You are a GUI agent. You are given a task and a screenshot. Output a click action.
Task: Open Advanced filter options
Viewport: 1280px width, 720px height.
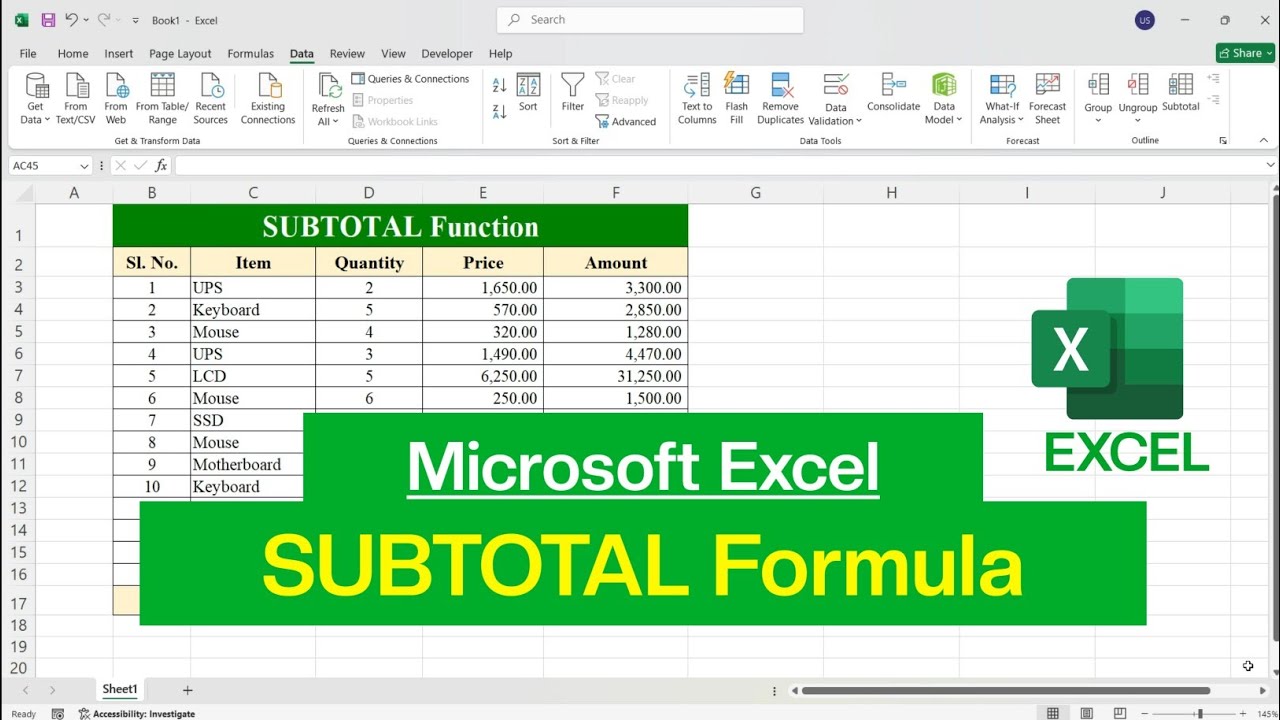tap(626, 122)
